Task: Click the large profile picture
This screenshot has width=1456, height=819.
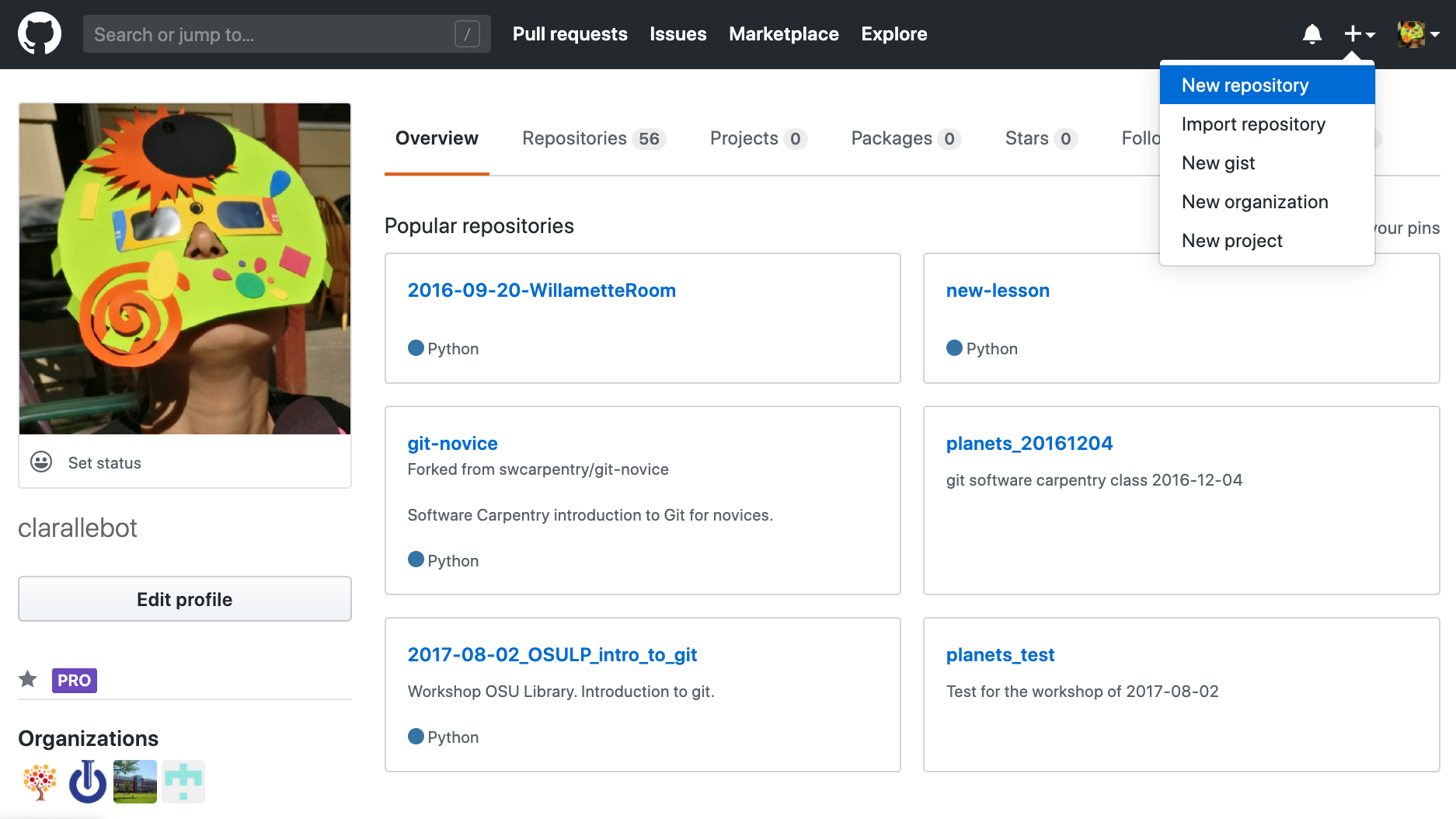Action: [x=185, y=269]
